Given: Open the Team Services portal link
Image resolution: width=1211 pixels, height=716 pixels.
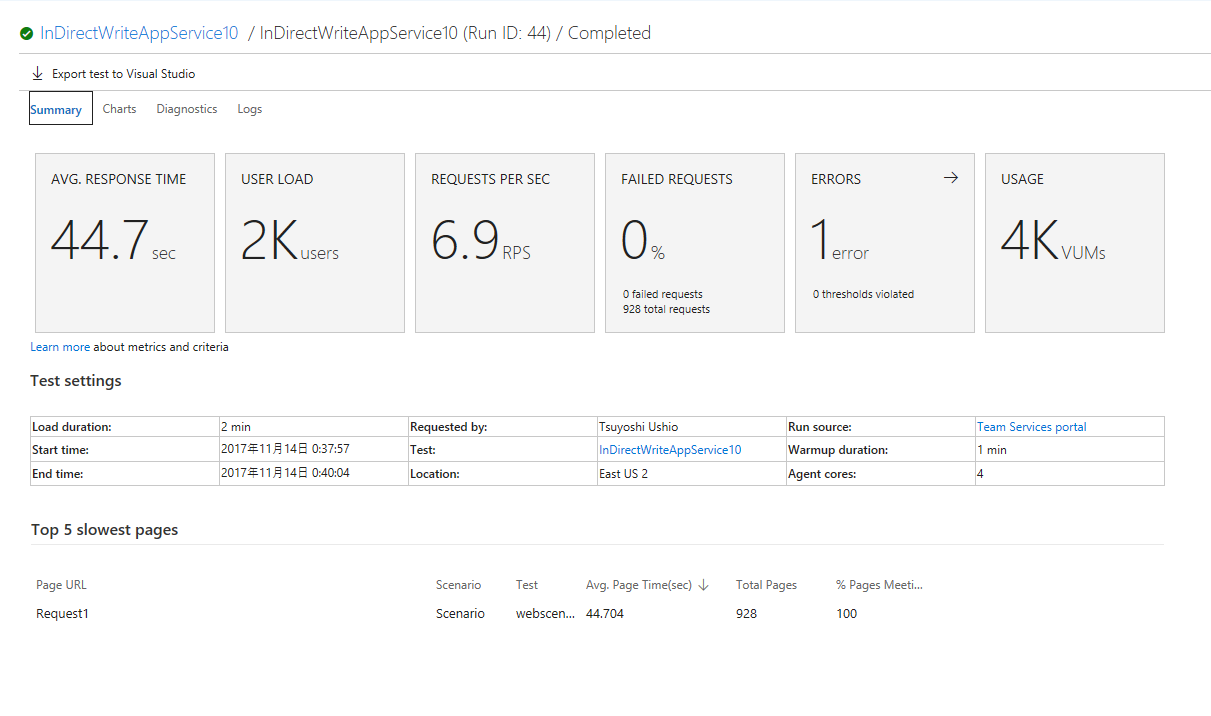Looking at the screenshot, I should coord(1031,427).
